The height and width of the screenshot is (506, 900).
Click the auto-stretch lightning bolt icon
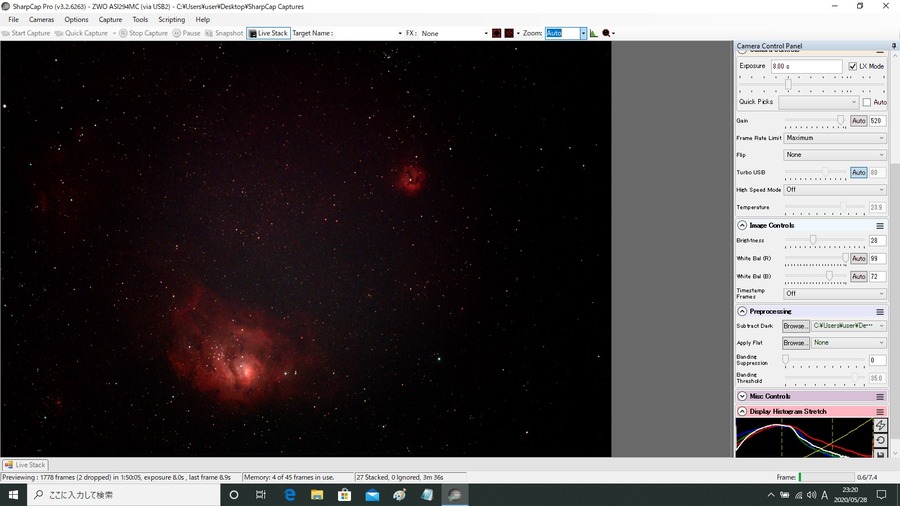pos(880,425)
